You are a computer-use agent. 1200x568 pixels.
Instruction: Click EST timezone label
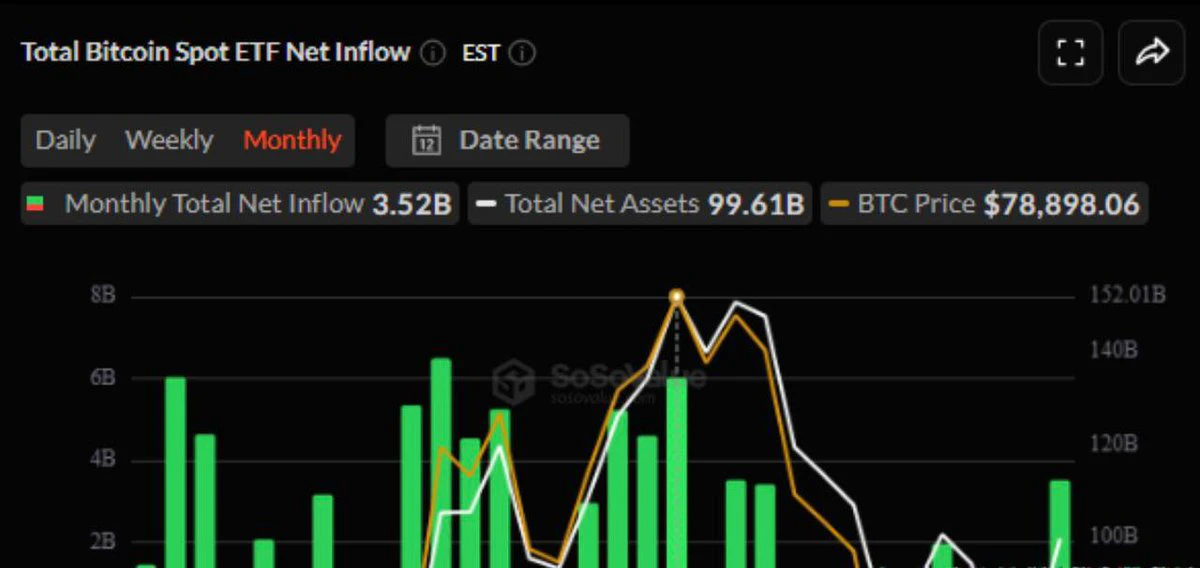tap(481, 53)
